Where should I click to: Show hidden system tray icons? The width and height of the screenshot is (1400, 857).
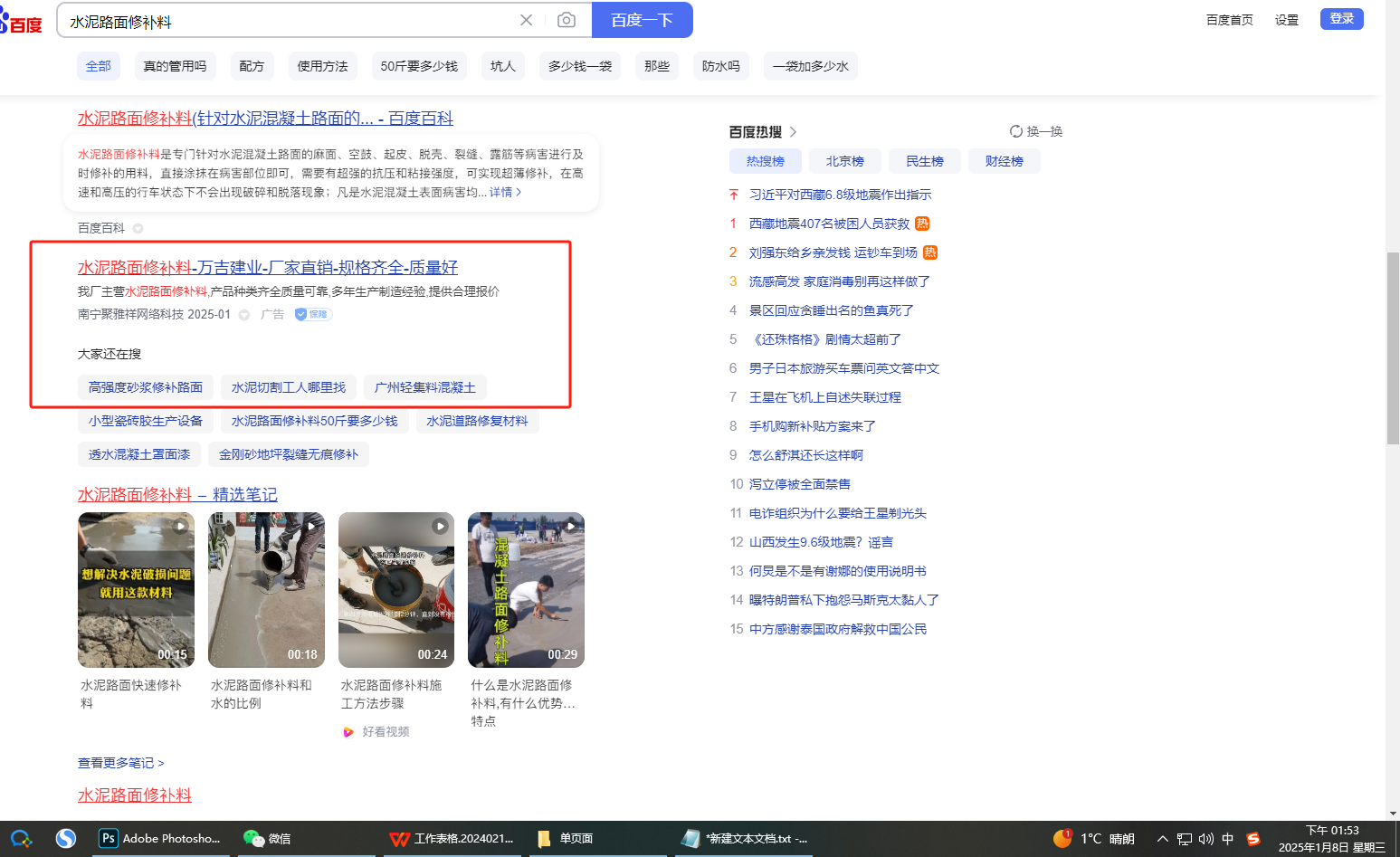click(x=1162, y=839)
